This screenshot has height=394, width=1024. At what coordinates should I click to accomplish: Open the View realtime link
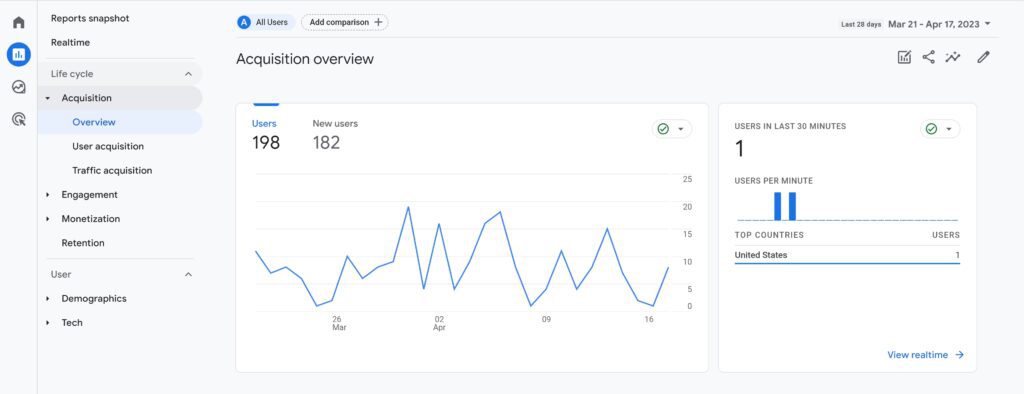(x=925, y=355)
